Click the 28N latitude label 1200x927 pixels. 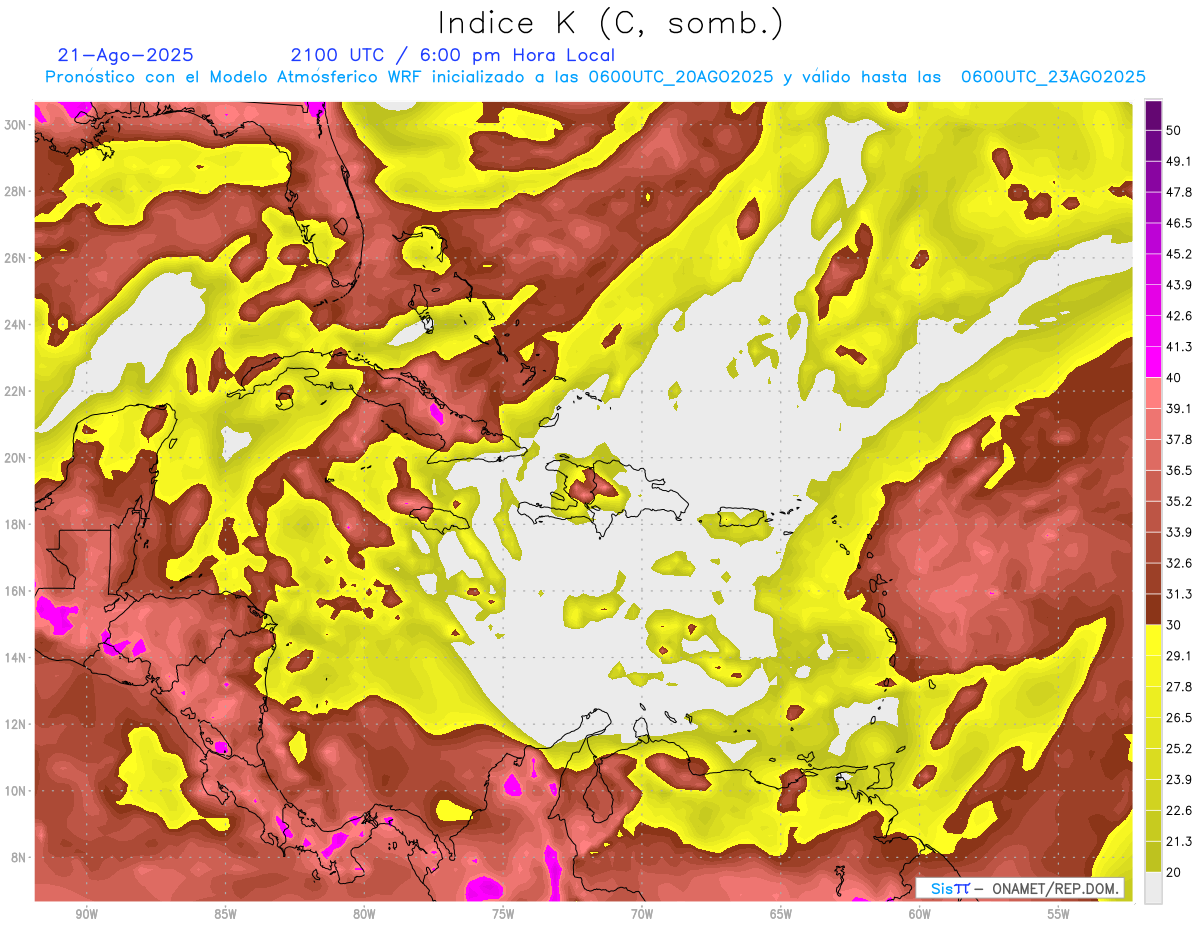tap(15, 191)
